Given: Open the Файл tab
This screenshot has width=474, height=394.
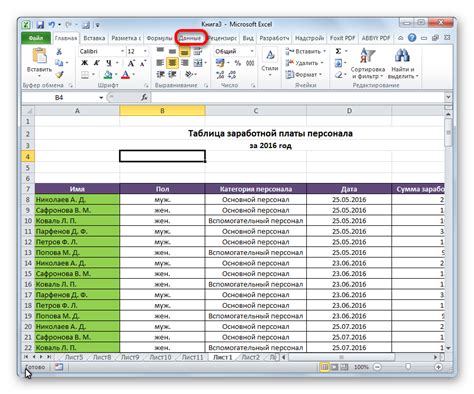Looking at the screenshot, I should (36, 38).
